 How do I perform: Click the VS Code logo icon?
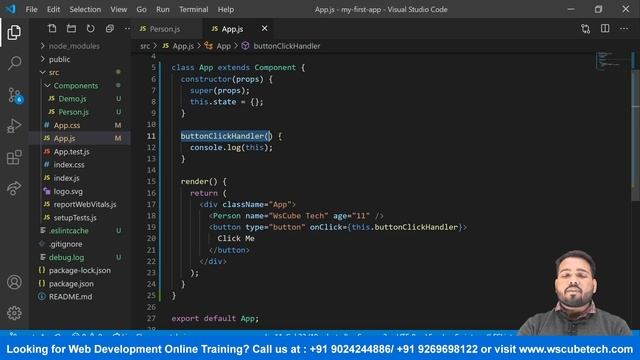11,9
